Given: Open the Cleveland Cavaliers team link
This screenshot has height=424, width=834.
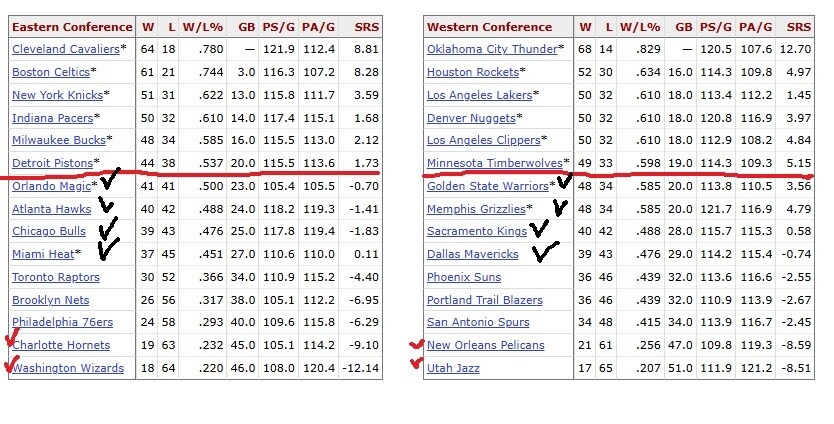Looking at the screenshot, I should tap(66, 49).
